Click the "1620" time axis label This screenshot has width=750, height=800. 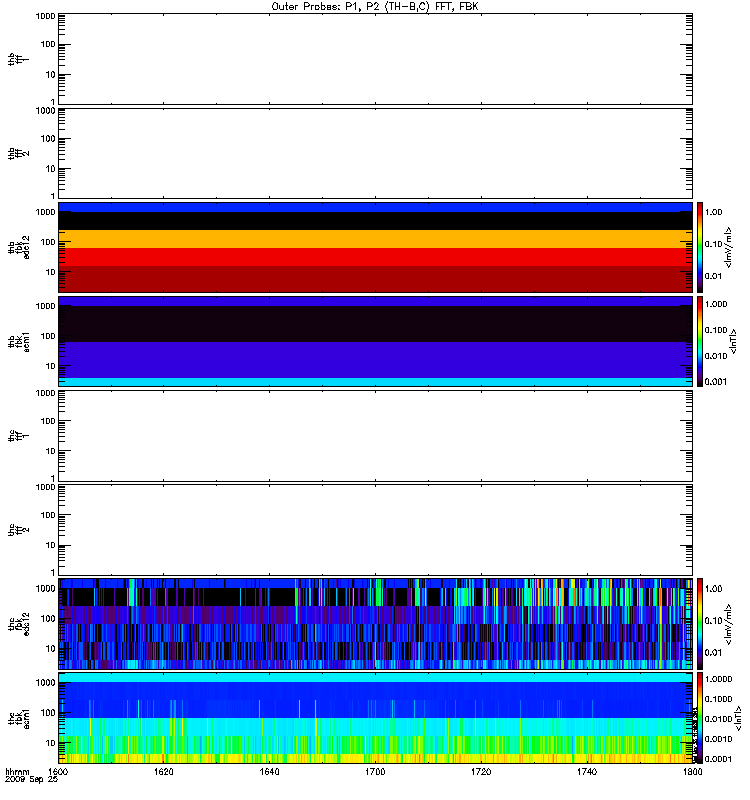(x=163, y=771)
